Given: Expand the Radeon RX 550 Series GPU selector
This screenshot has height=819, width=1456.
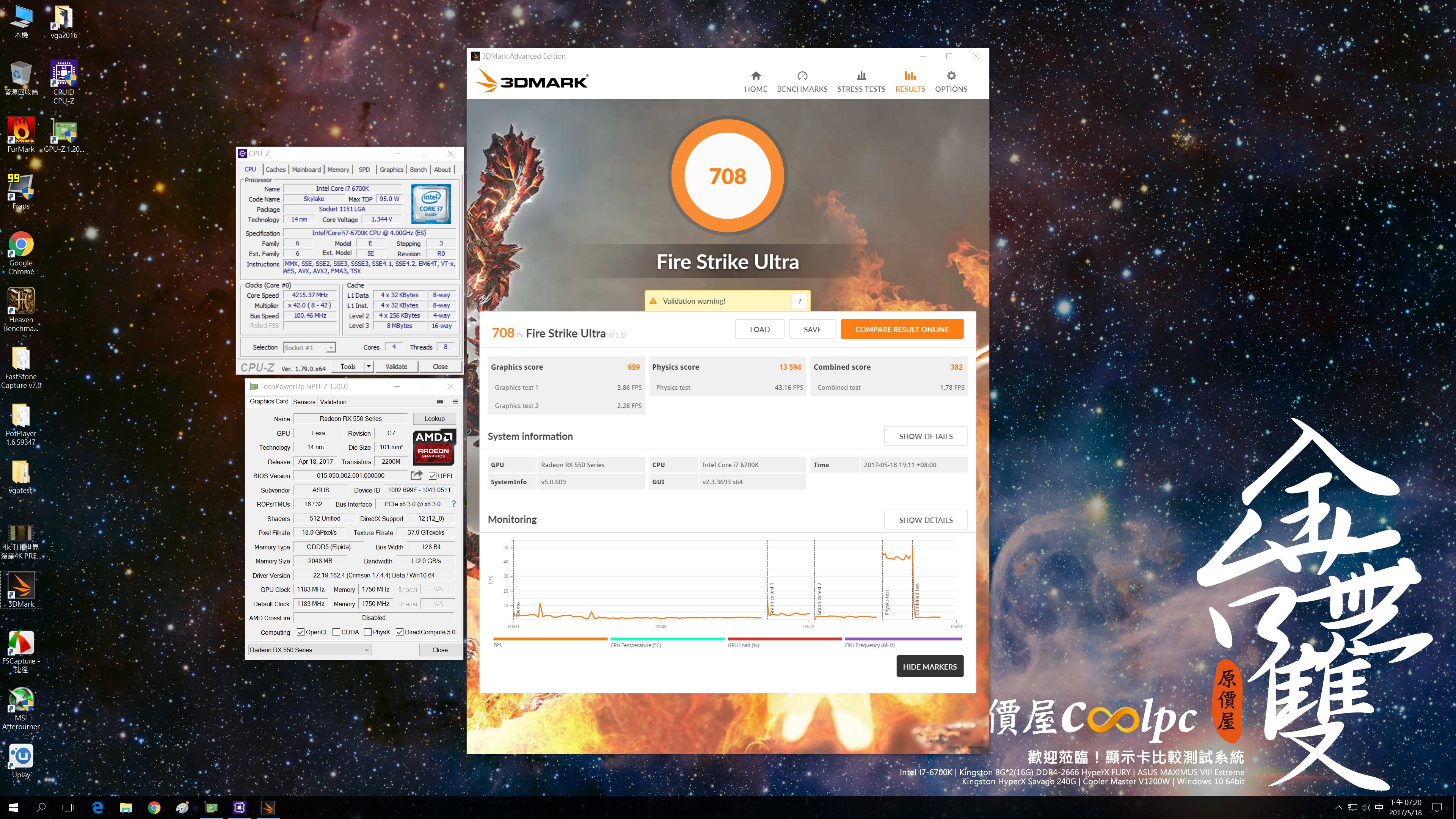Looking at the screenshot, I should [x=310, y=650].
